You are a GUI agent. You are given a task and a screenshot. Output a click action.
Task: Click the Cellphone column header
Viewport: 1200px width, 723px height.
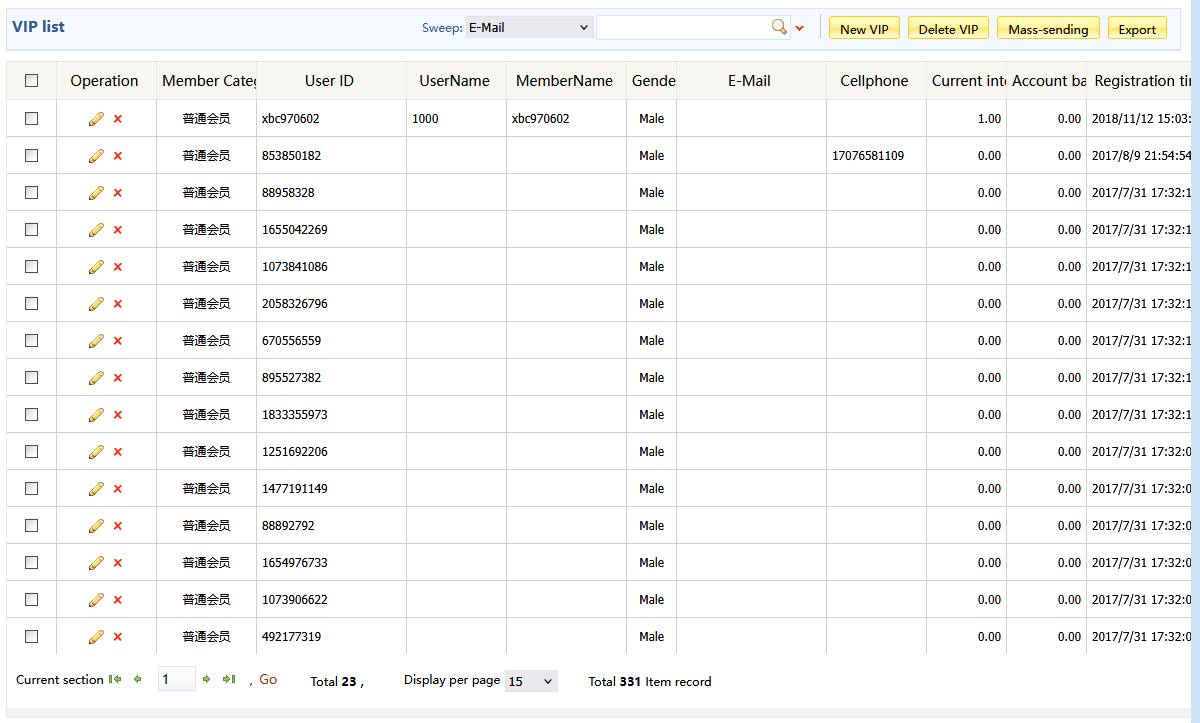[874, 81]
